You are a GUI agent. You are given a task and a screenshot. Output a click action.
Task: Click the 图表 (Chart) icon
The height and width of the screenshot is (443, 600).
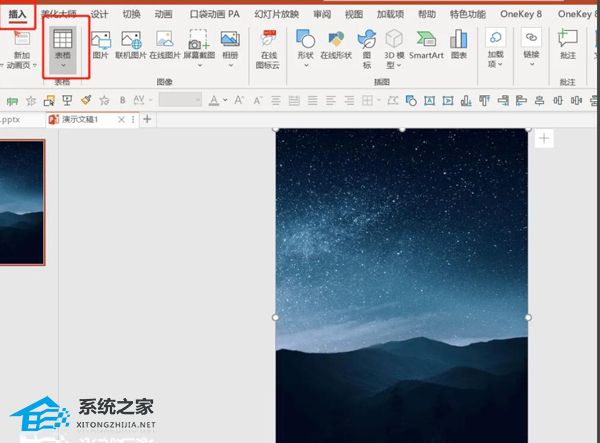tap(458, 46)
